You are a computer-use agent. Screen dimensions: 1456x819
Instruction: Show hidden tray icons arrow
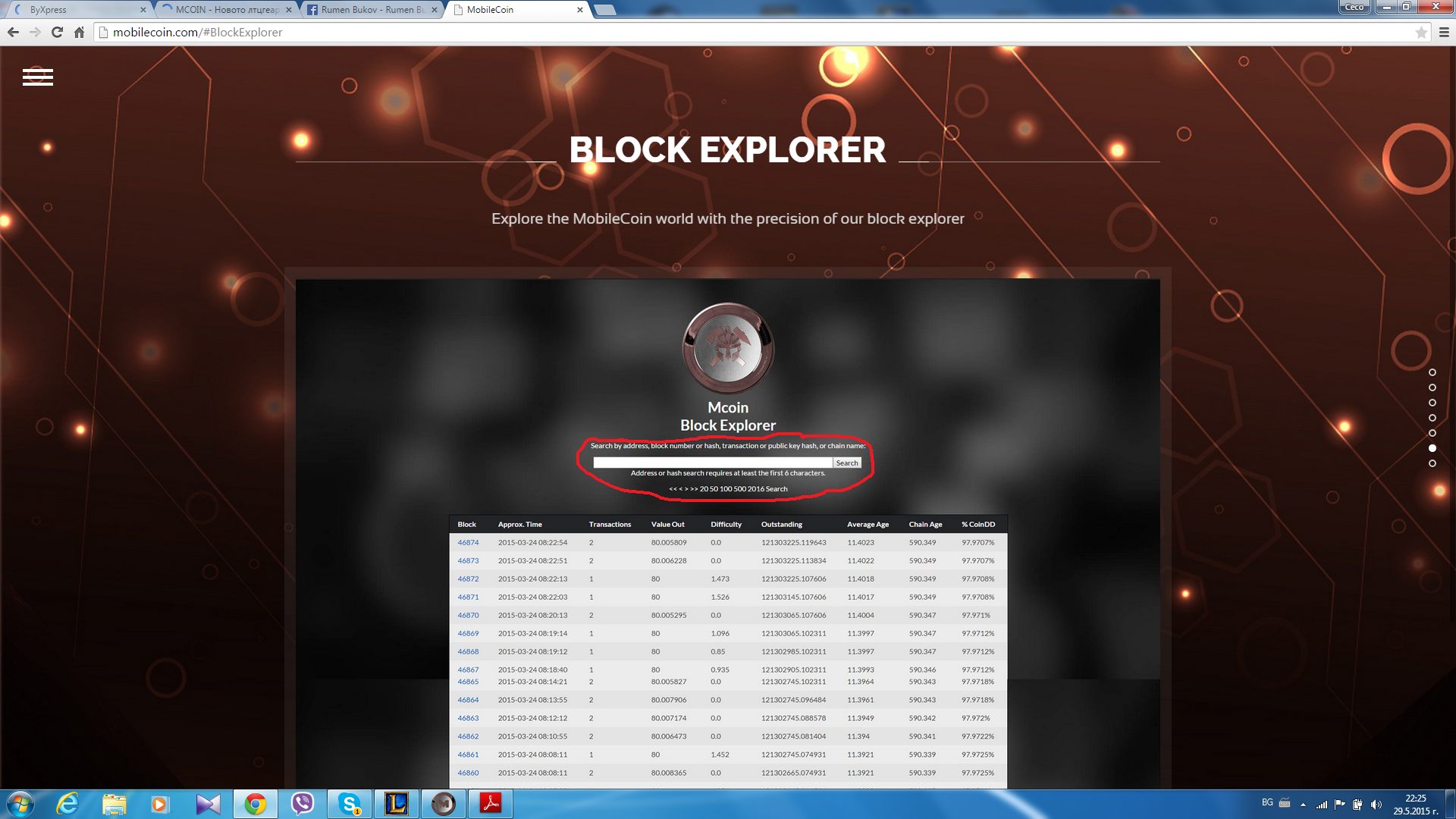tap(1304, 805)
